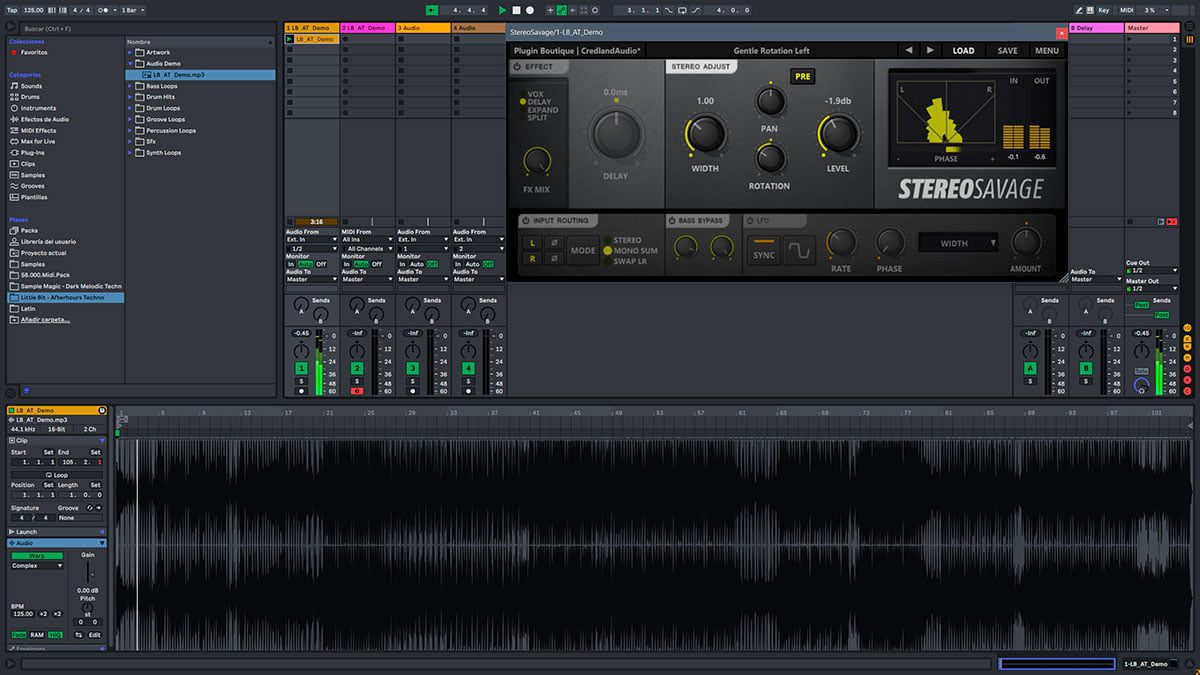Adjust the clip Gain slider
The width and height of the screenshot is (1200, 675).
click(88, 572)
